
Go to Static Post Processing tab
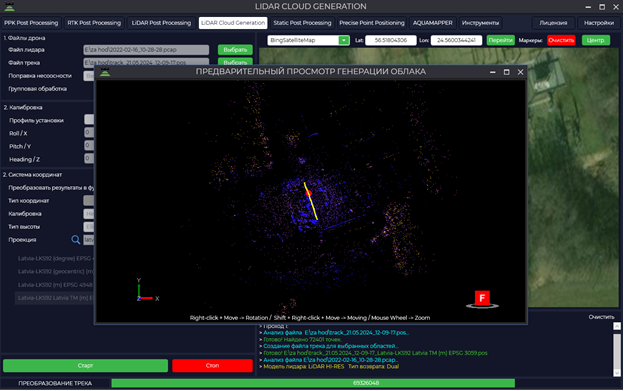[x=302, y=23]
